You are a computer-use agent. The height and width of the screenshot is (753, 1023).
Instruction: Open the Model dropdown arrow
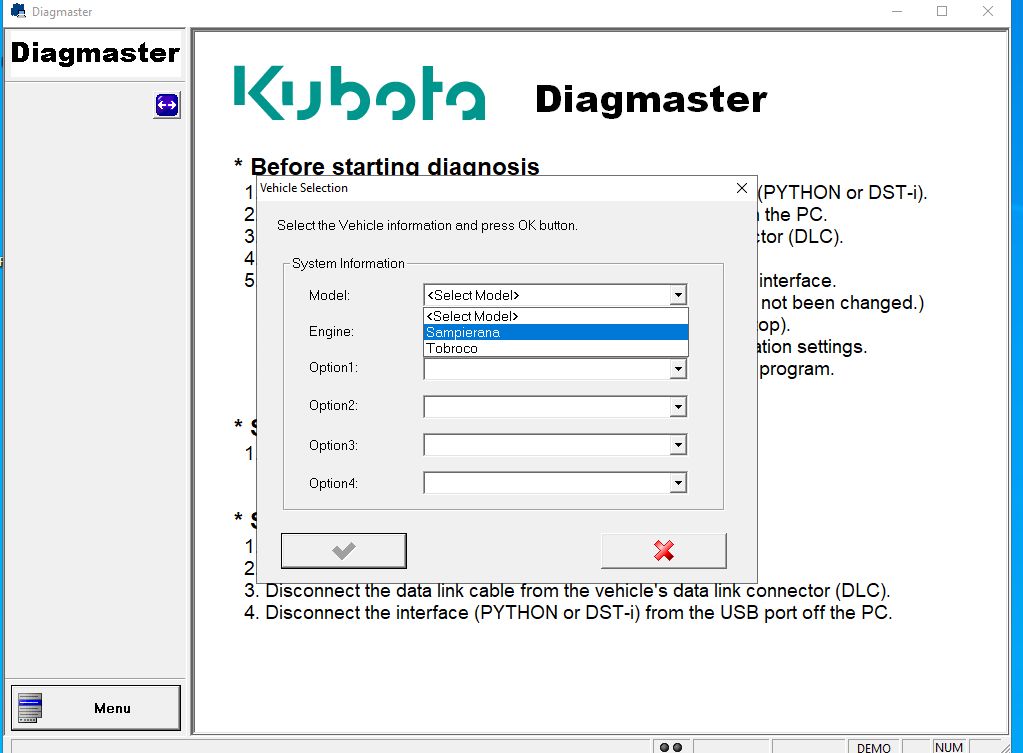pos(679,295)
